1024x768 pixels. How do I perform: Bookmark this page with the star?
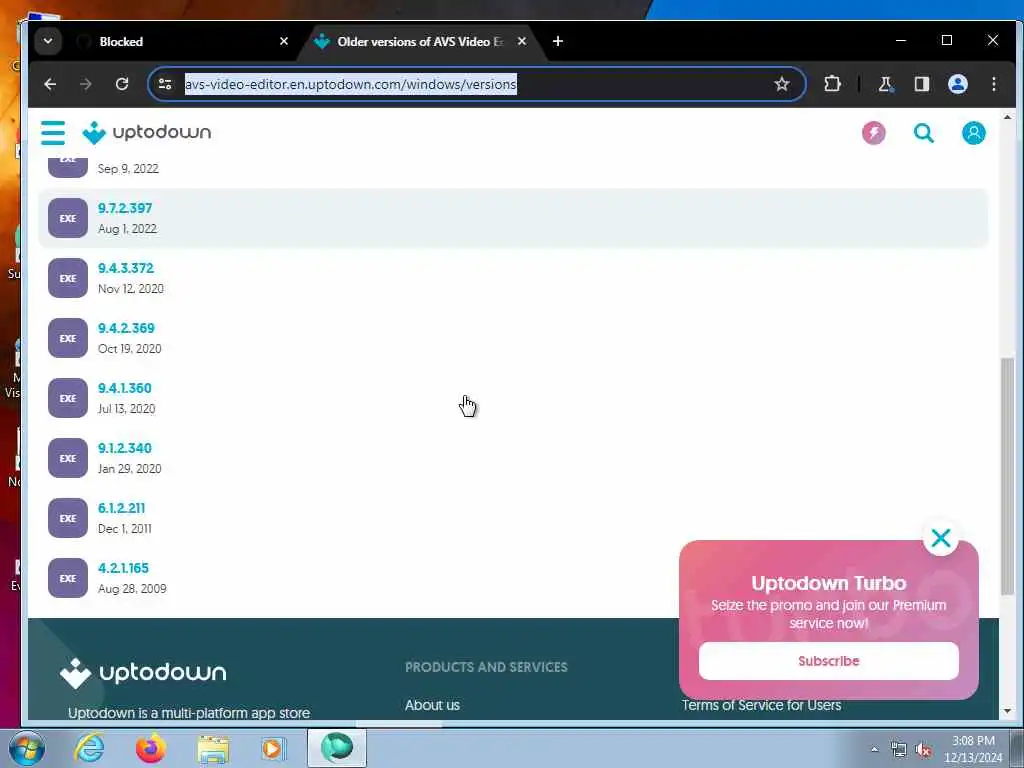pos(782,84)
